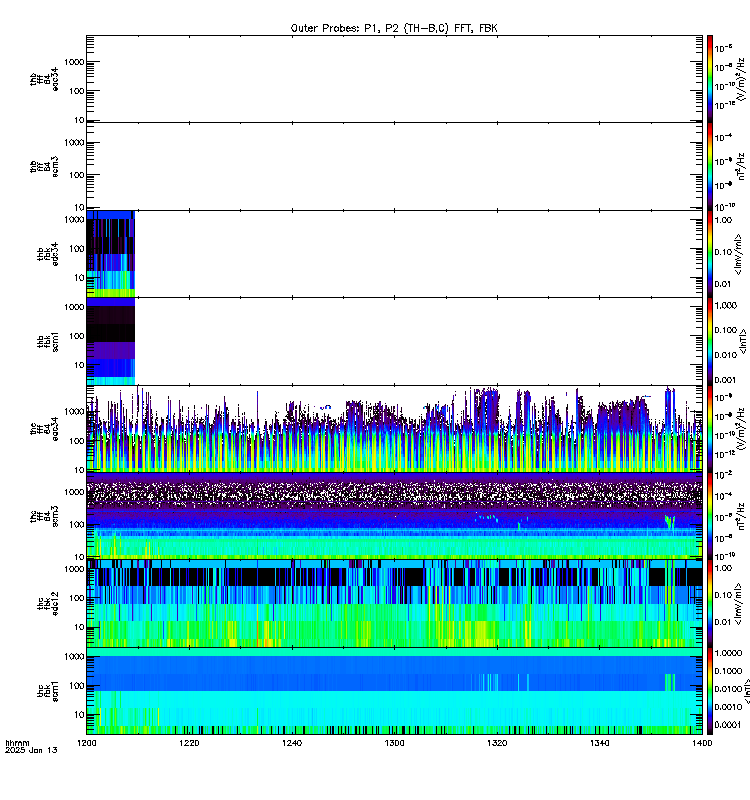The width and height of the screenshot is (750, 800).
Task: Click the color bar beside the thb edc34 panel
Action: coord(710,254)
